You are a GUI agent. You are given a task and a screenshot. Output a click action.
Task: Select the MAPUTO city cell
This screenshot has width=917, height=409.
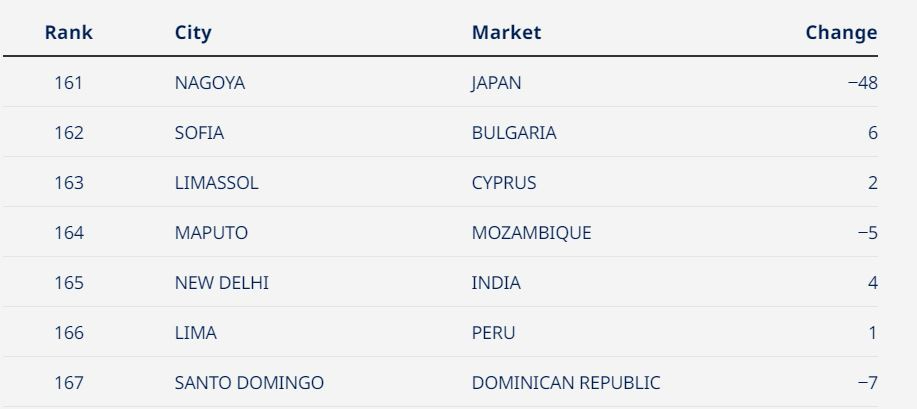pos(211,233)
